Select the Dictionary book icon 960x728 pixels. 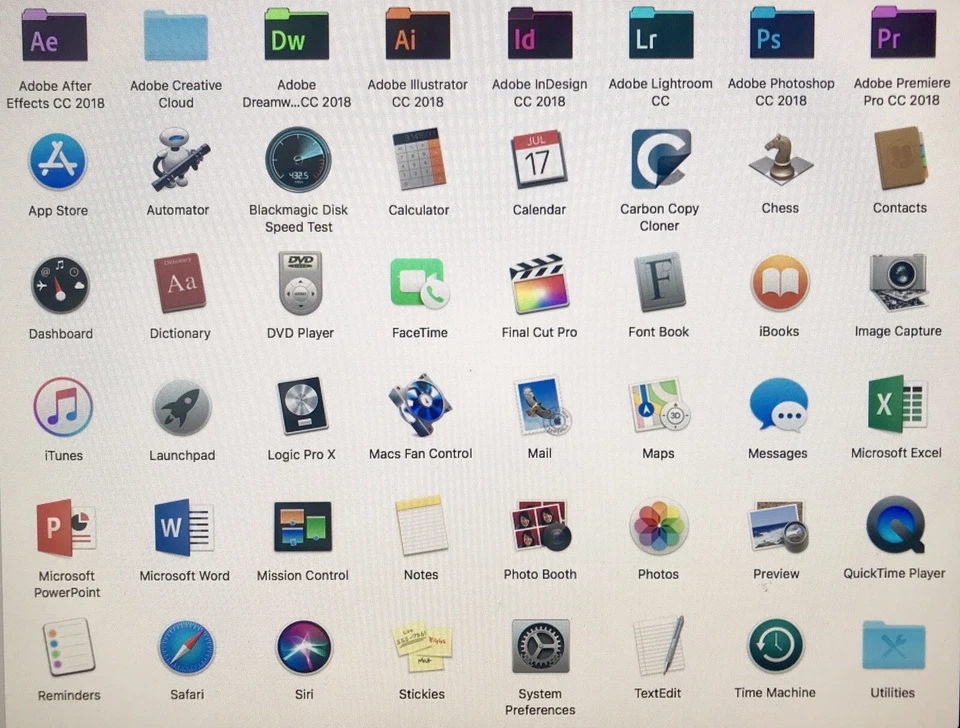pyautogui.click(x=180, y=283)
